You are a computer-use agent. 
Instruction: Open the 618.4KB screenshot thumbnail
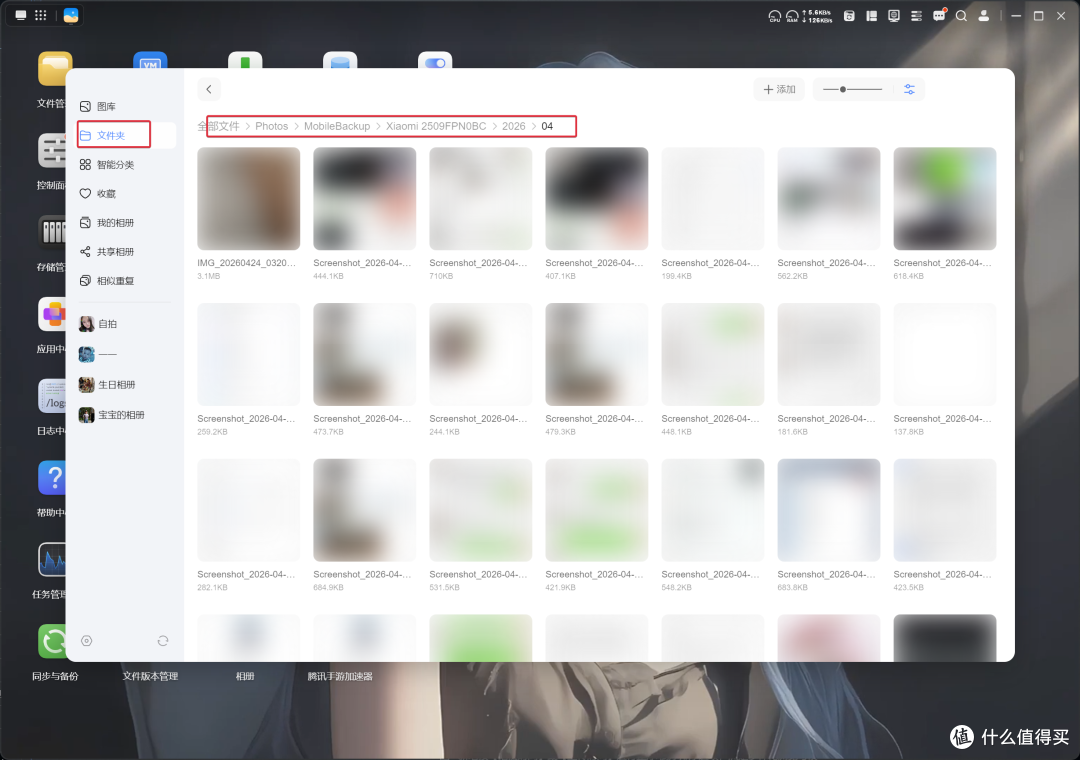945,198
